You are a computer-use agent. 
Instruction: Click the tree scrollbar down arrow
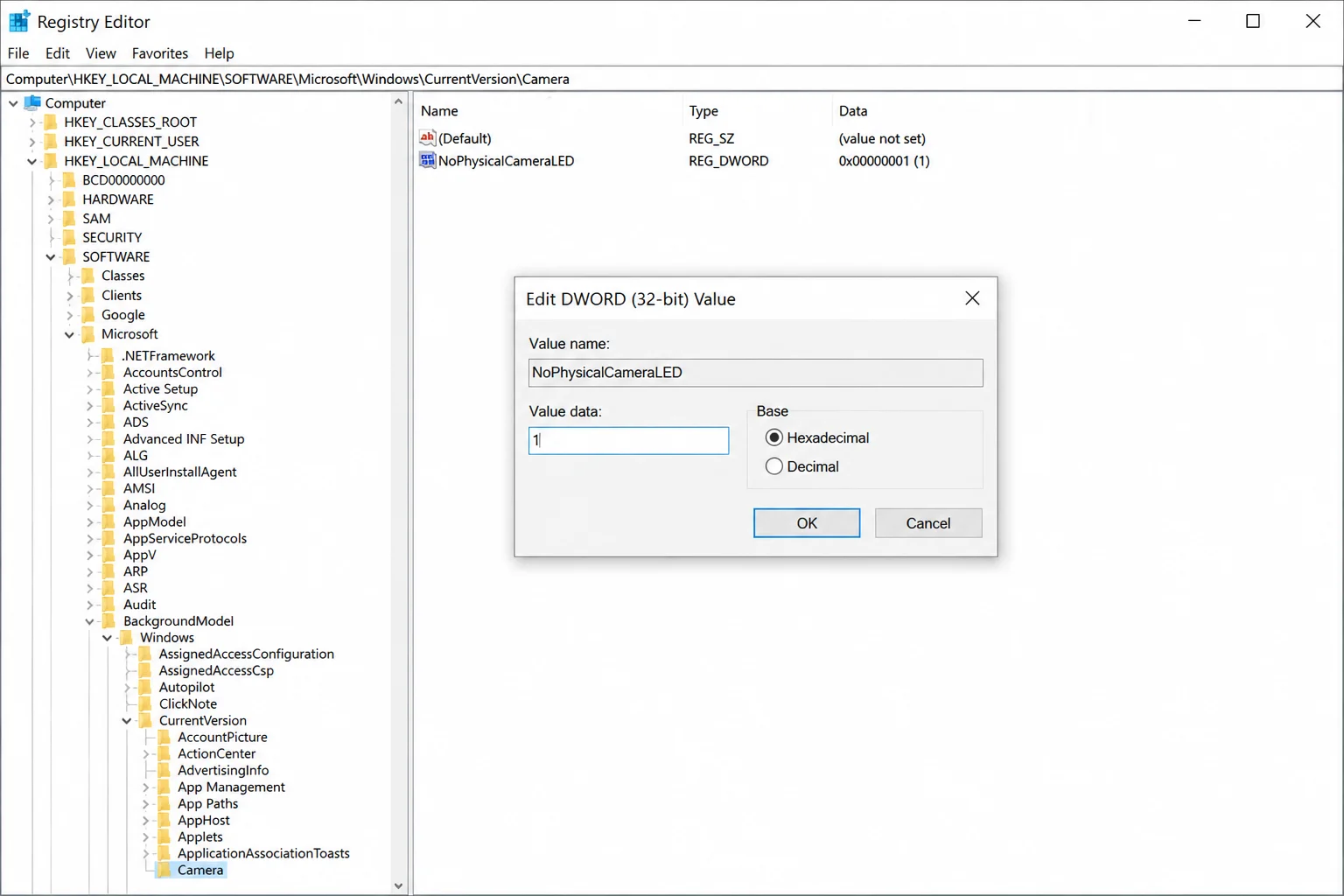click(399, 885)
